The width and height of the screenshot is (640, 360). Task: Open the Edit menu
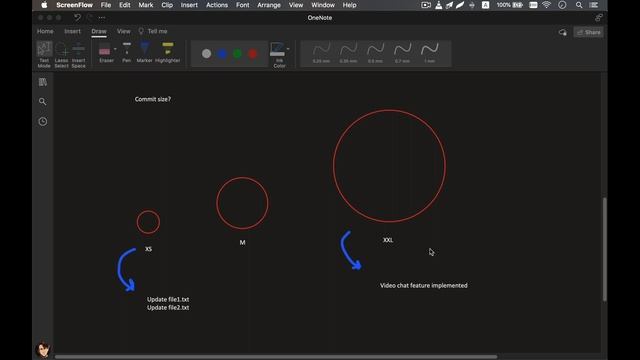click(124, 5)
